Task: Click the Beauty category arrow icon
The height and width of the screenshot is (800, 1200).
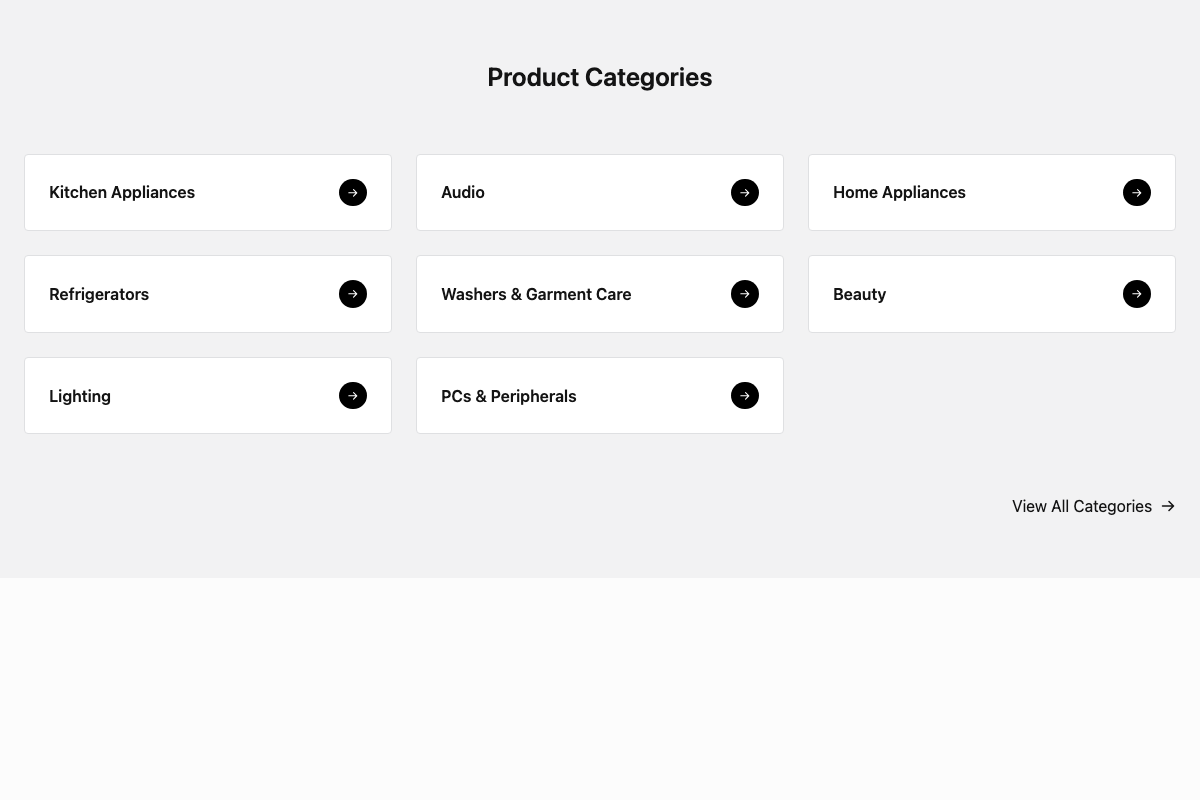Action: (x=1137, y=294)
